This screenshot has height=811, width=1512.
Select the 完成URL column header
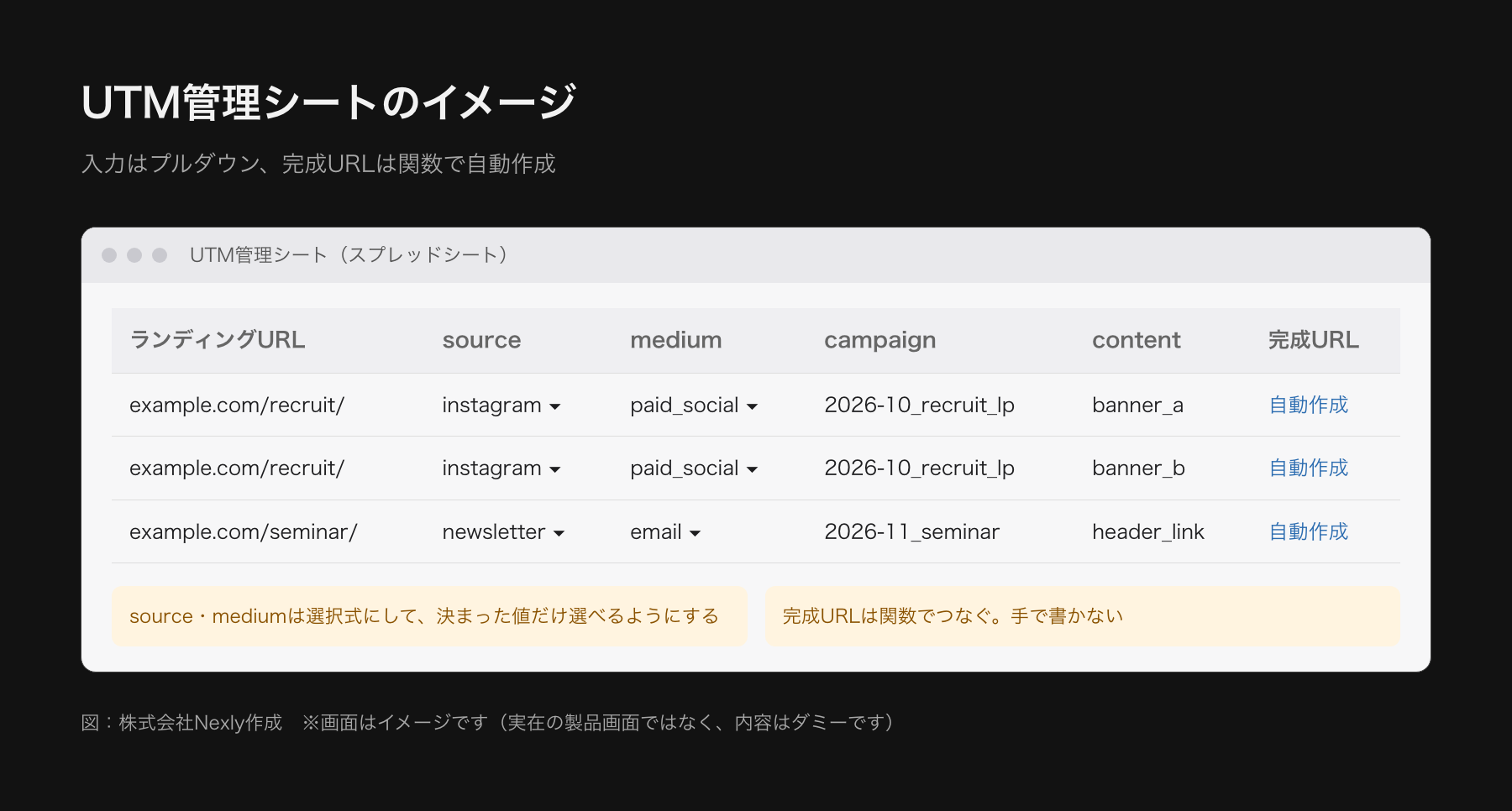(x=1313, y=340)
